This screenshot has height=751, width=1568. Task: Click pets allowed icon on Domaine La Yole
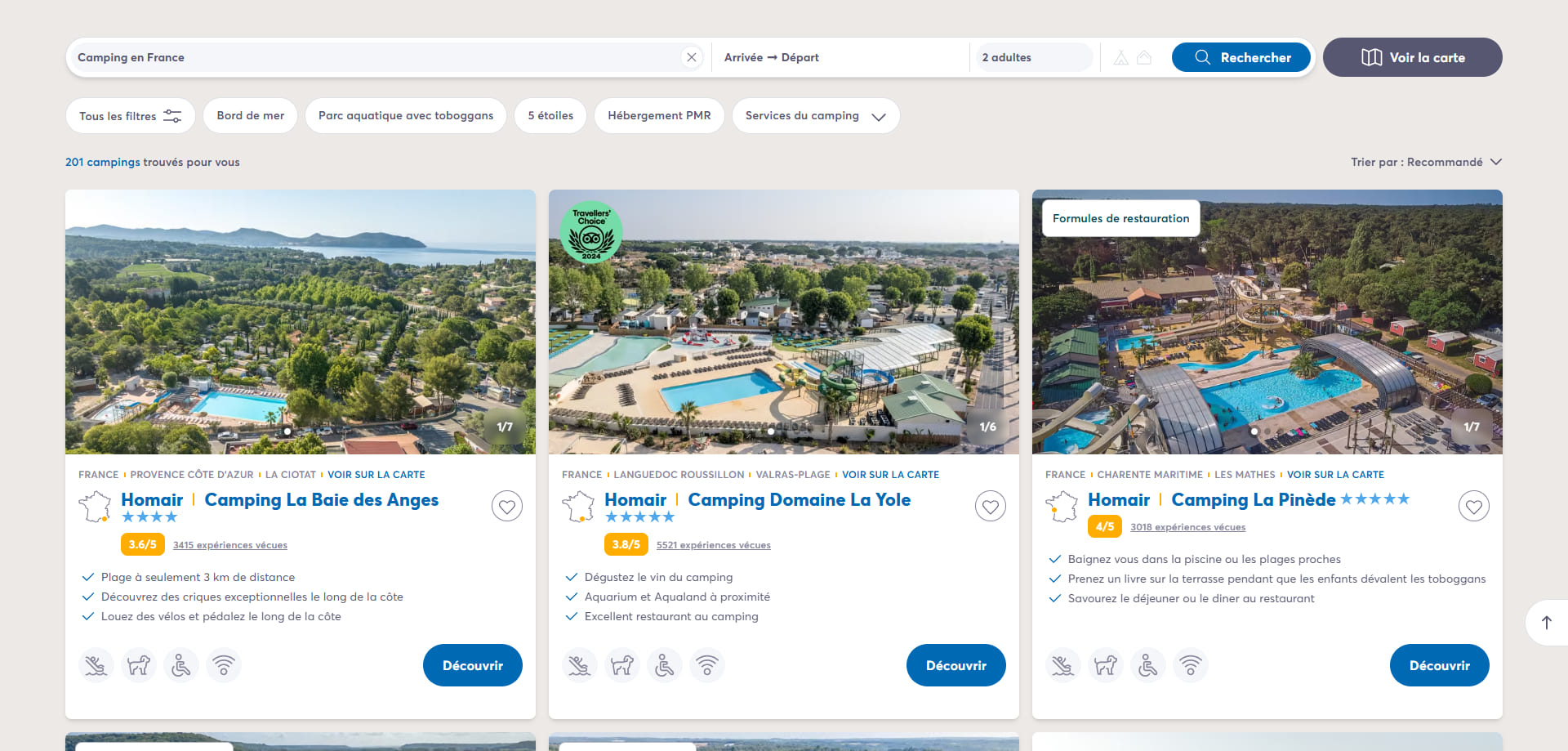[x=622, y=665]
